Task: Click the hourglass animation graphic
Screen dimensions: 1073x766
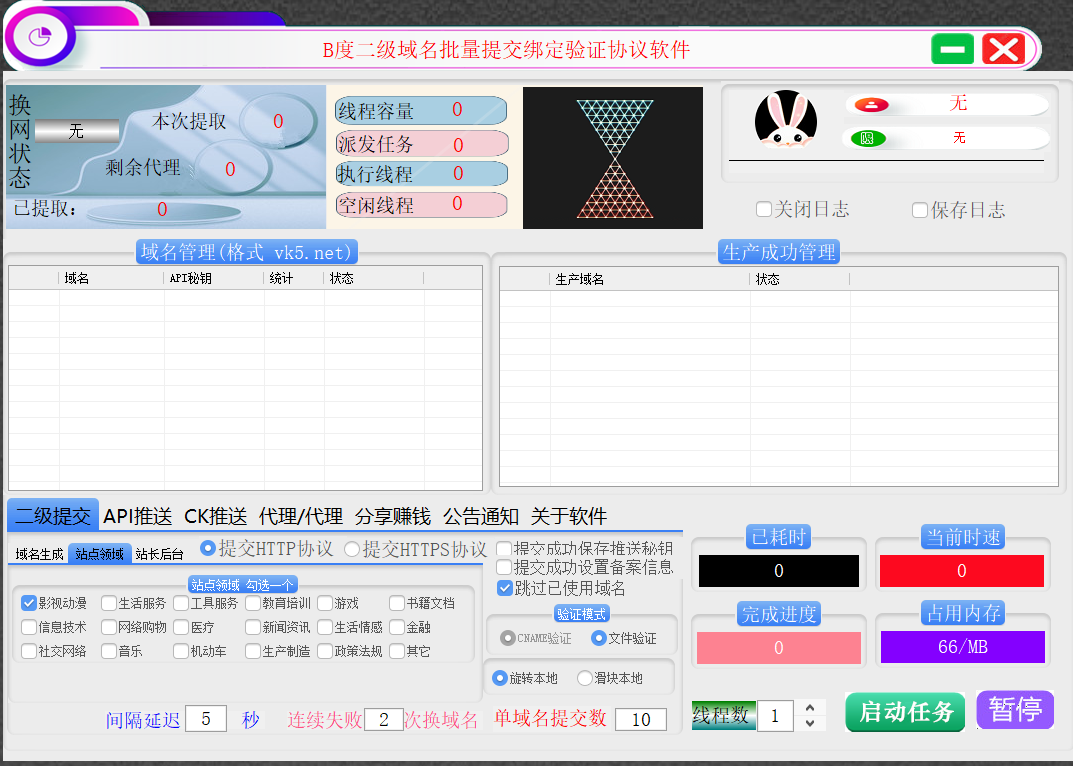Action: point(613,158)
